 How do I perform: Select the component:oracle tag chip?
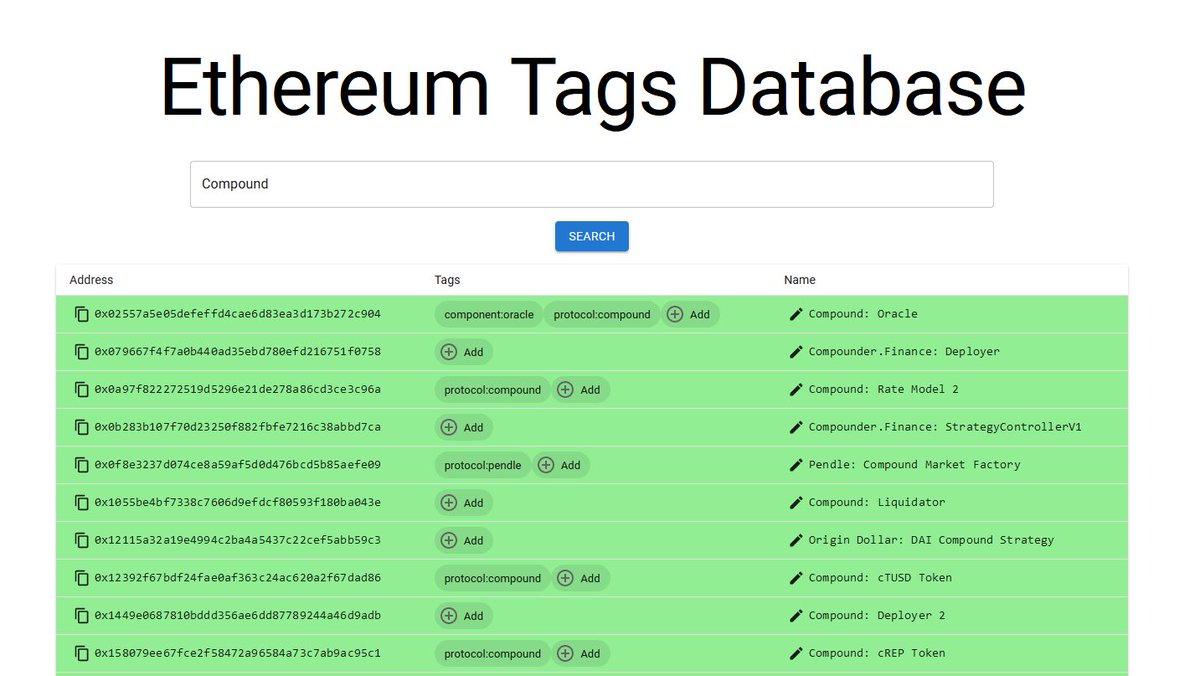point(488,313)
